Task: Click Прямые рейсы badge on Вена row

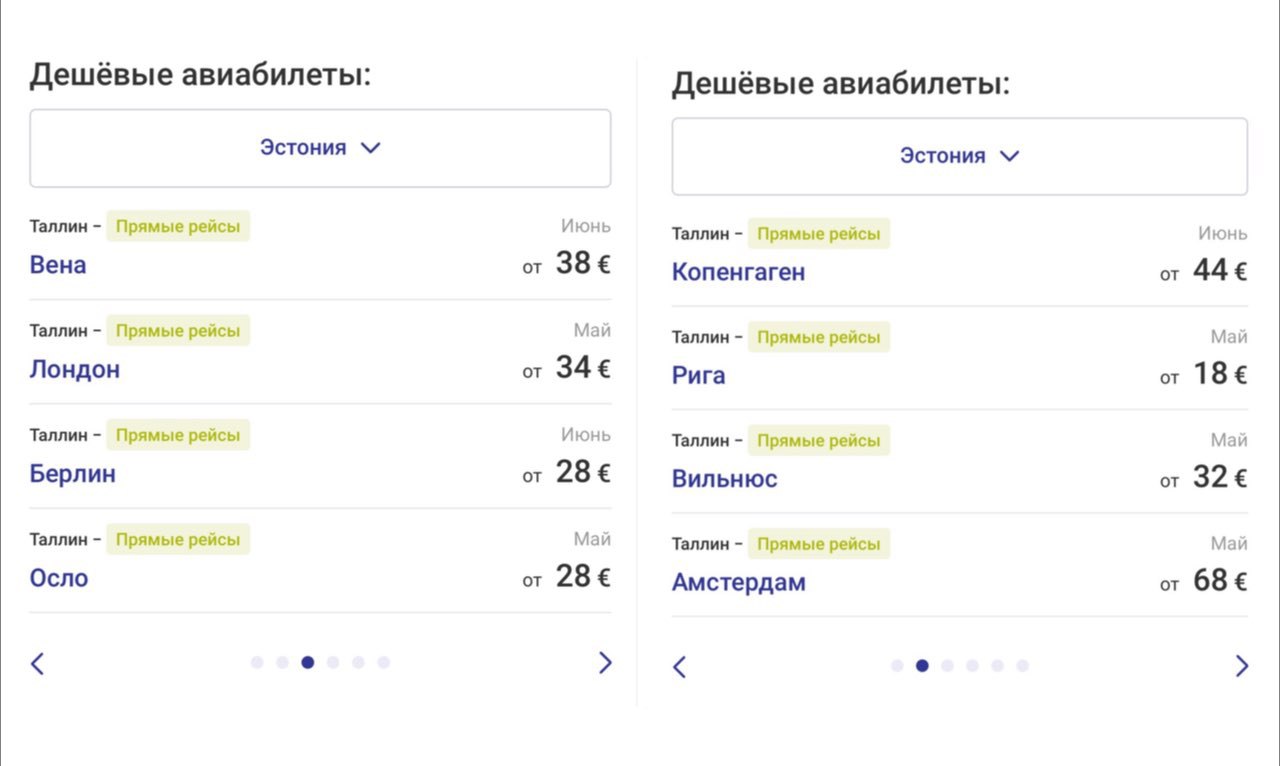Action: [178, 226]
